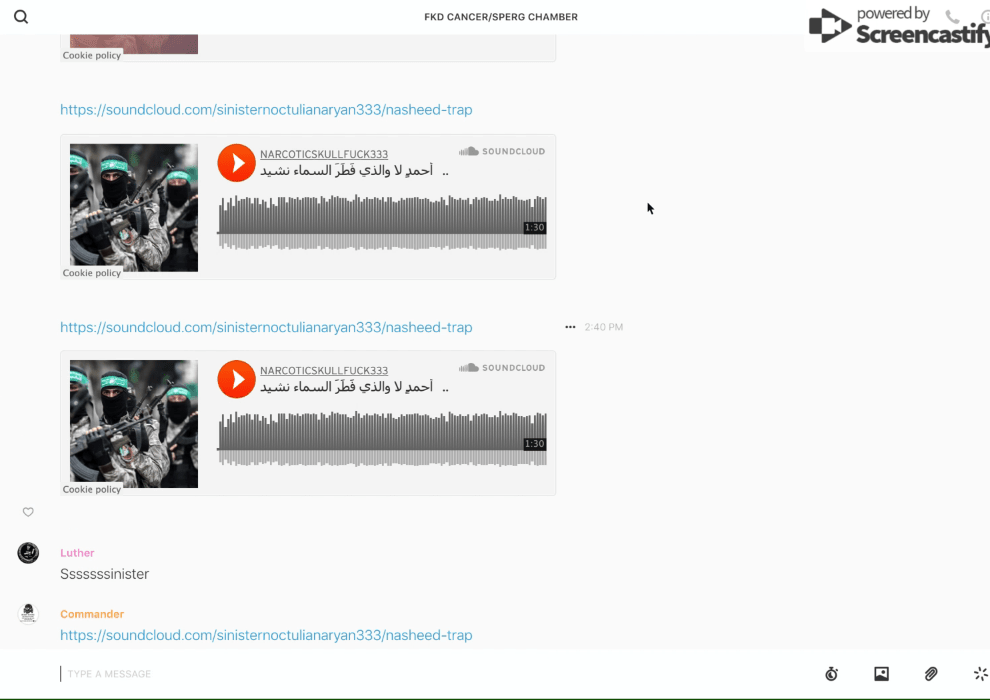The height and width of the screenshot is (700, 990).
Task: Click SoundCloud logo in the lower player
Action: point(502,368)
